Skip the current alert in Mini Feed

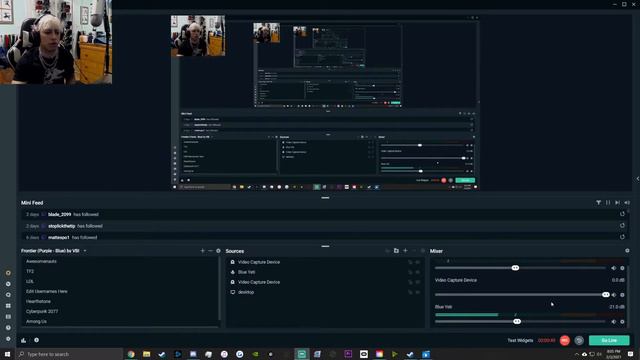pos(618,202)
